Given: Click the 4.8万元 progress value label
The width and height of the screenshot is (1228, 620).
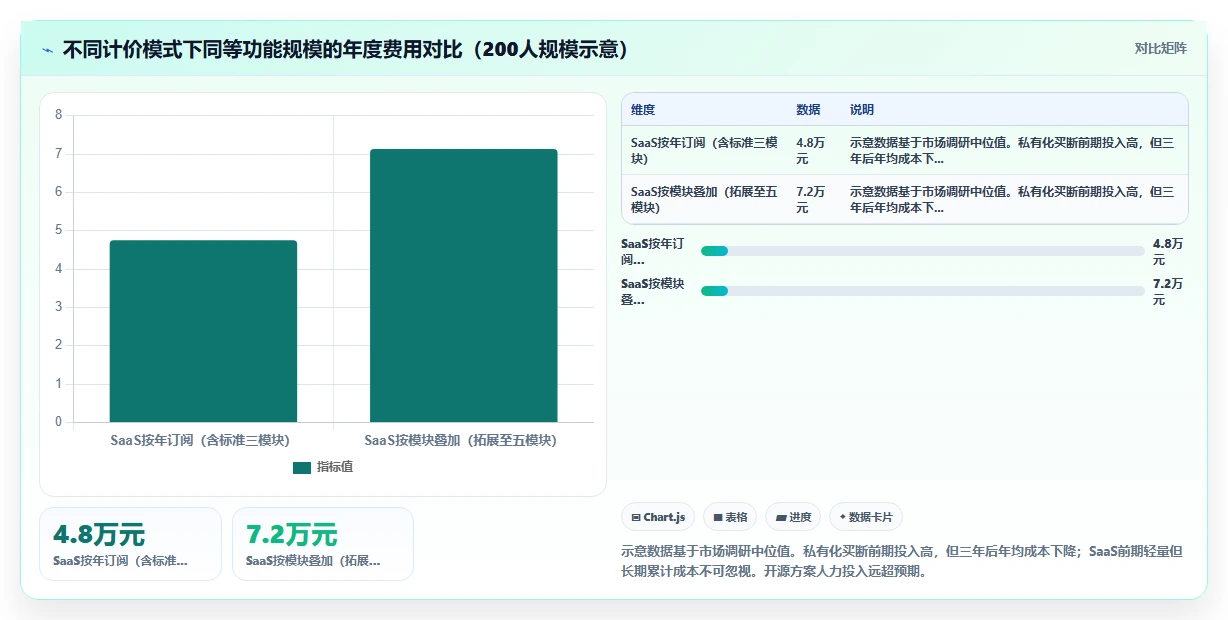Looking at the screenshot, I should pos(1167,251).
